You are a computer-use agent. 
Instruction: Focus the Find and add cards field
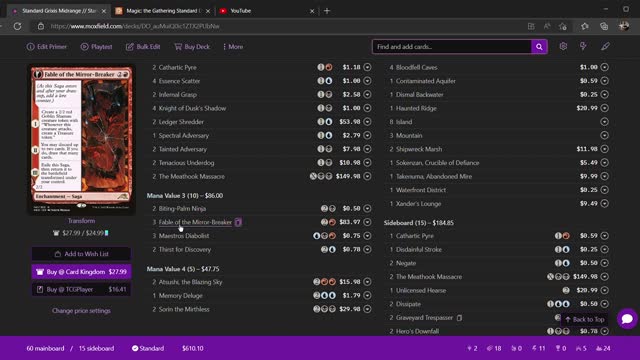tap(452, 47)
